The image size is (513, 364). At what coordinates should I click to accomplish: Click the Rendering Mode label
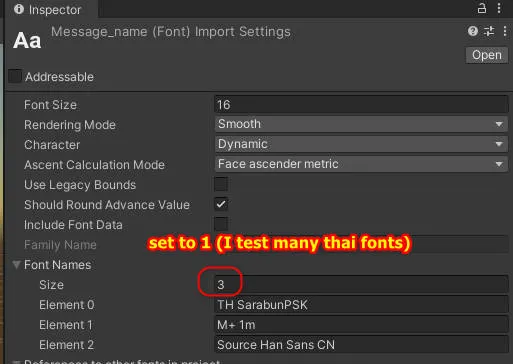tap(70, 125)
